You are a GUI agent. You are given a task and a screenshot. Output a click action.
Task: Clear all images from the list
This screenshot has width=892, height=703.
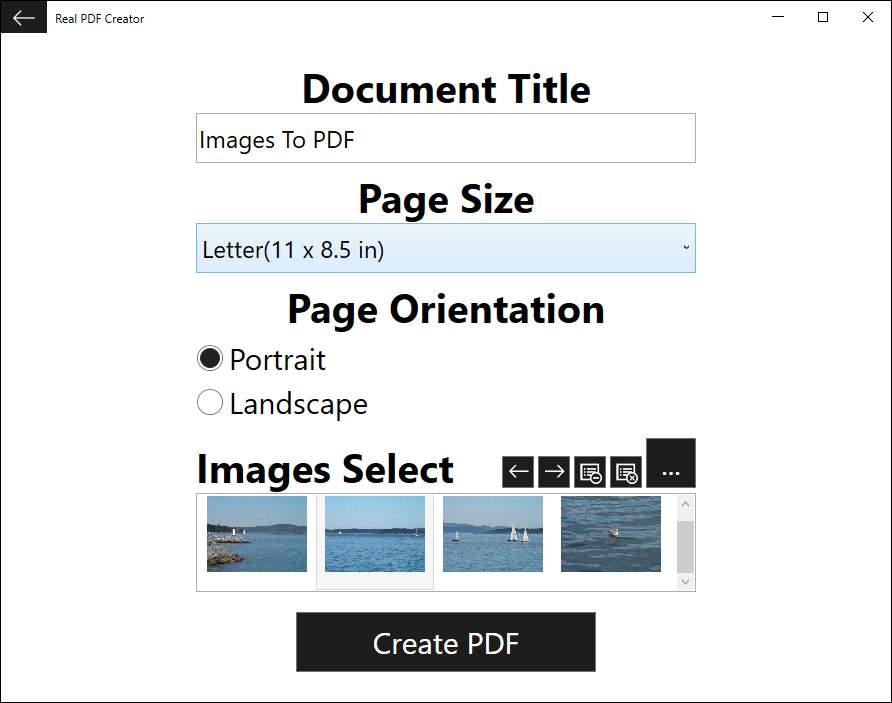[626, 472]
